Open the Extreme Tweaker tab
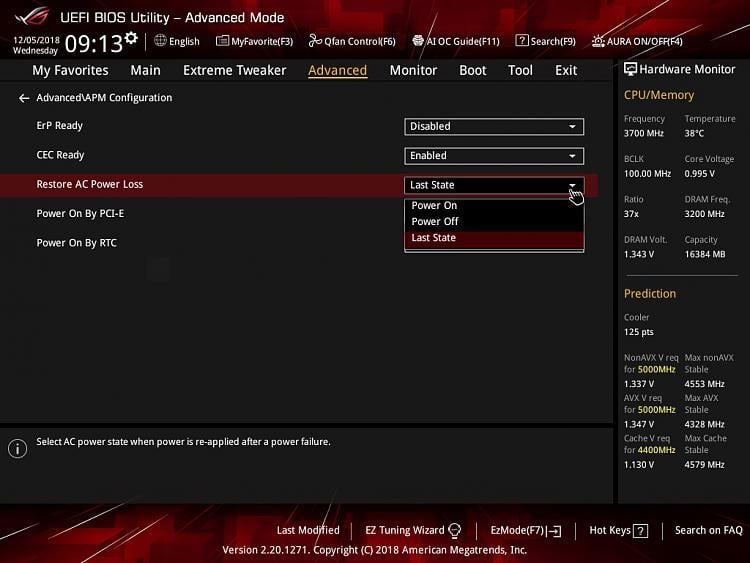Viewport: 750px width, 563px height. (x=234, y=70)
